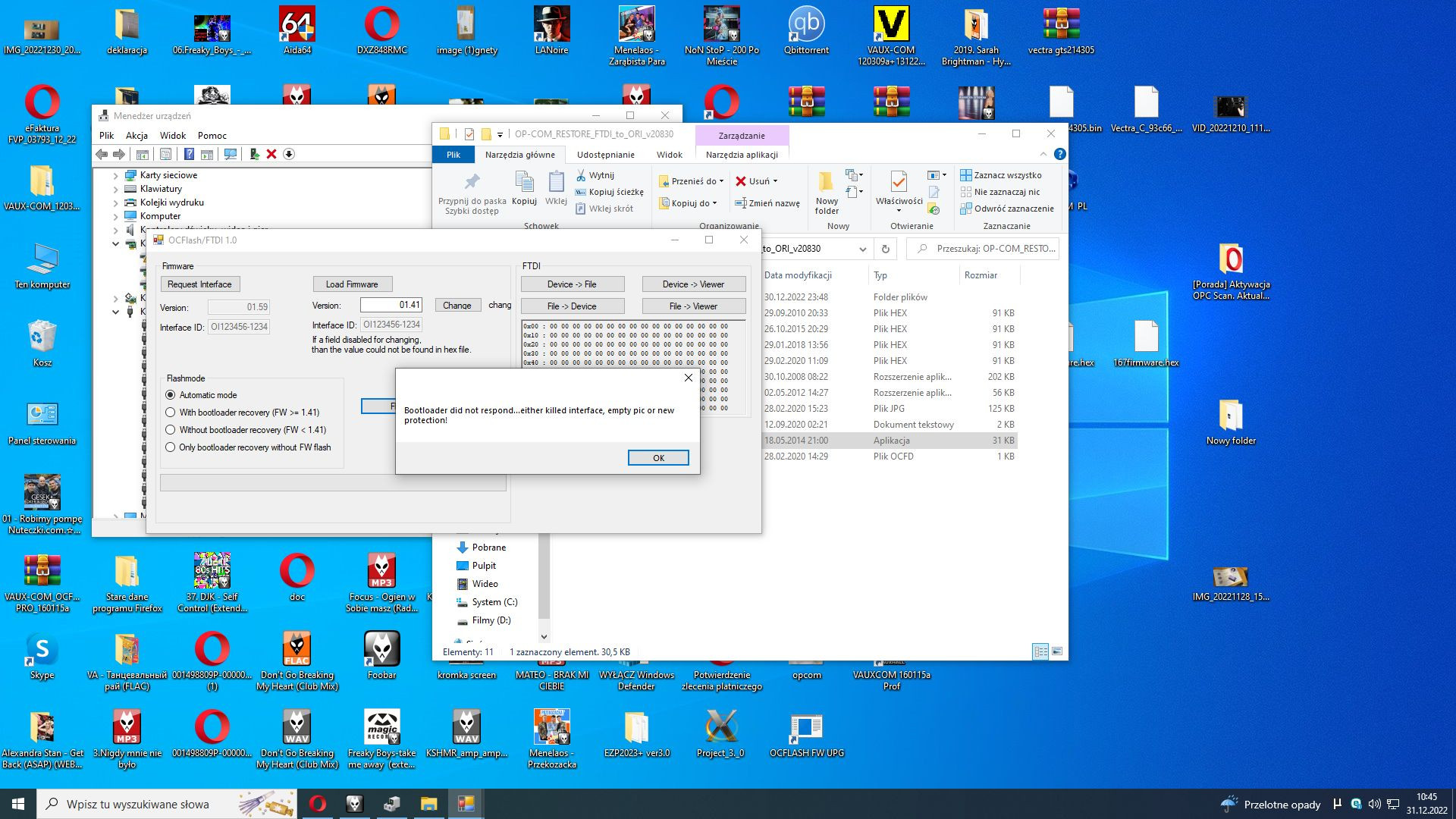Click the taskbar search box
This screenshot has width=1456, height=819.
click(168, 804)
